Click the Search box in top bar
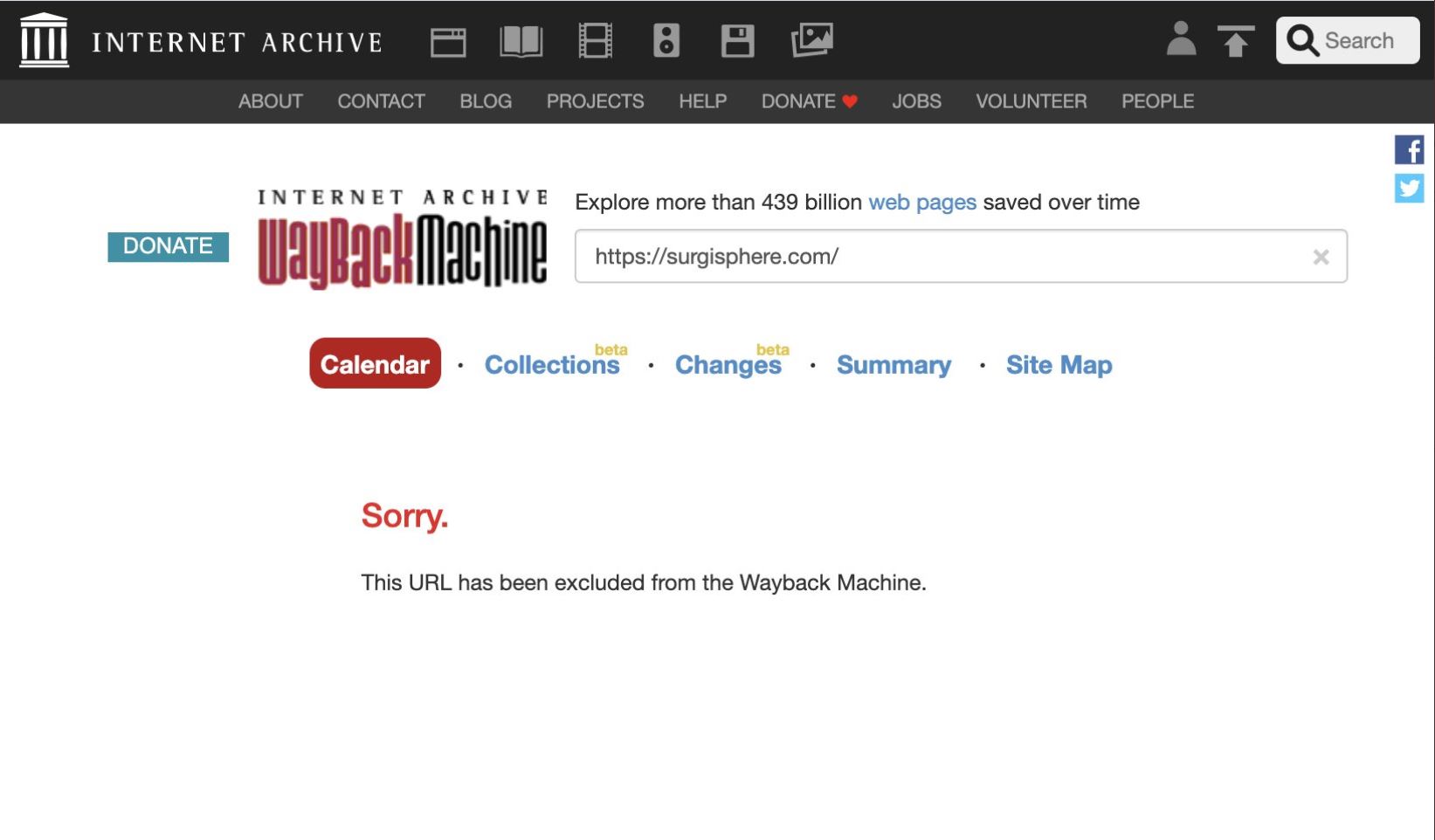The image size is (1435, 840). tap(1348, 40)
